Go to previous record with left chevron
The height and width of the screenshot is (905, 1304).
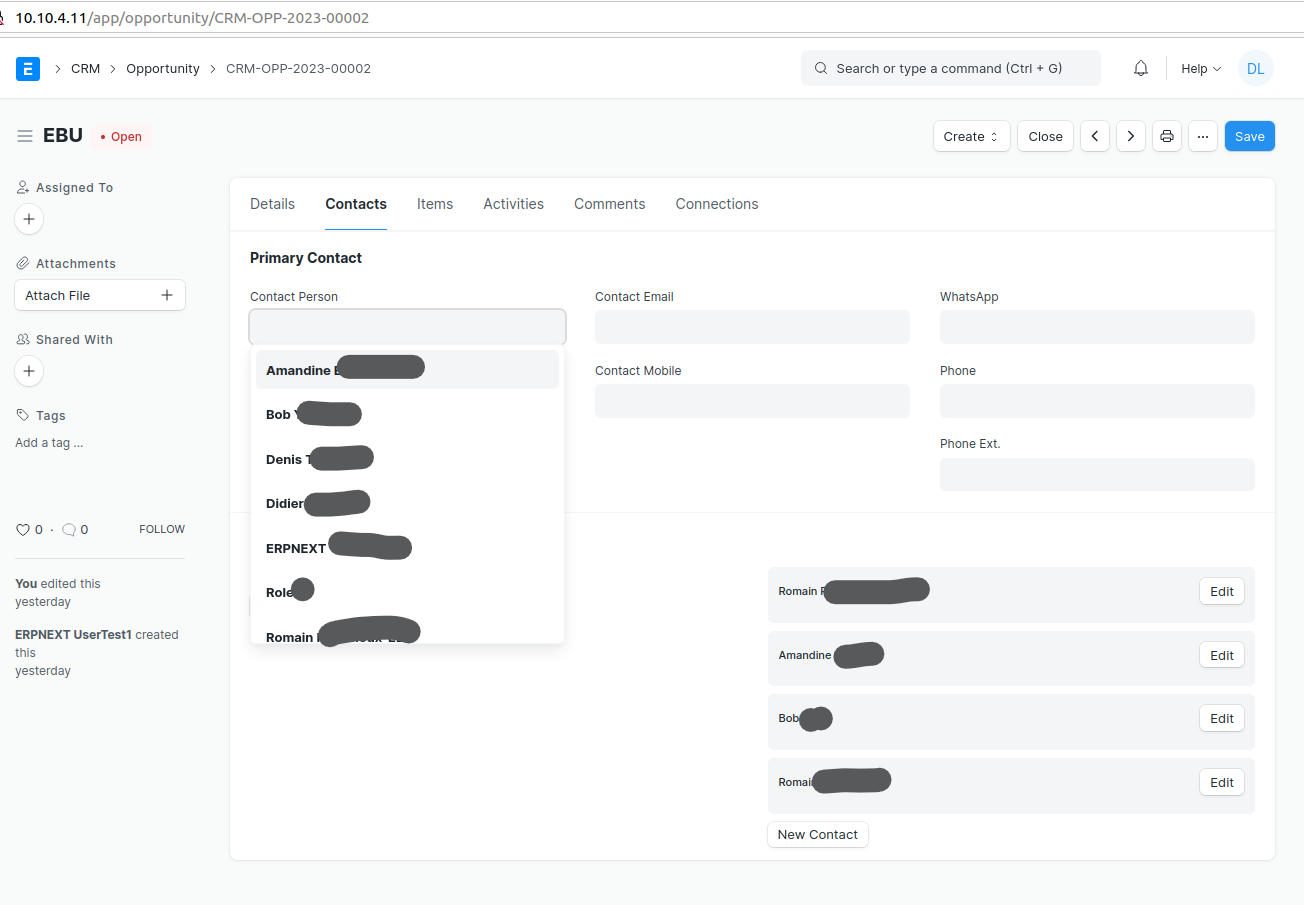[x=1094, y=136]
